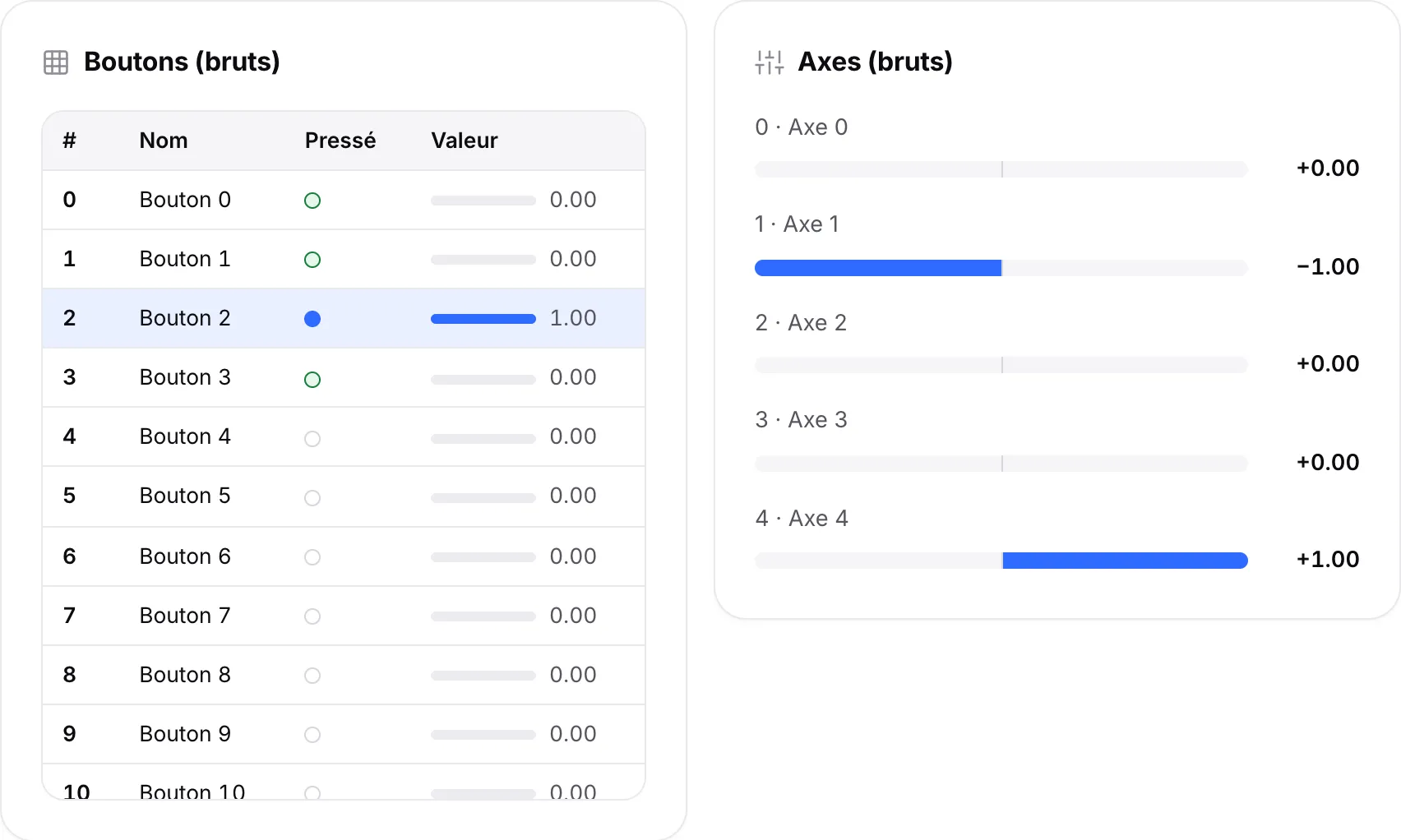Click the "Axes (bruts)" panel heading

(875, 62)
